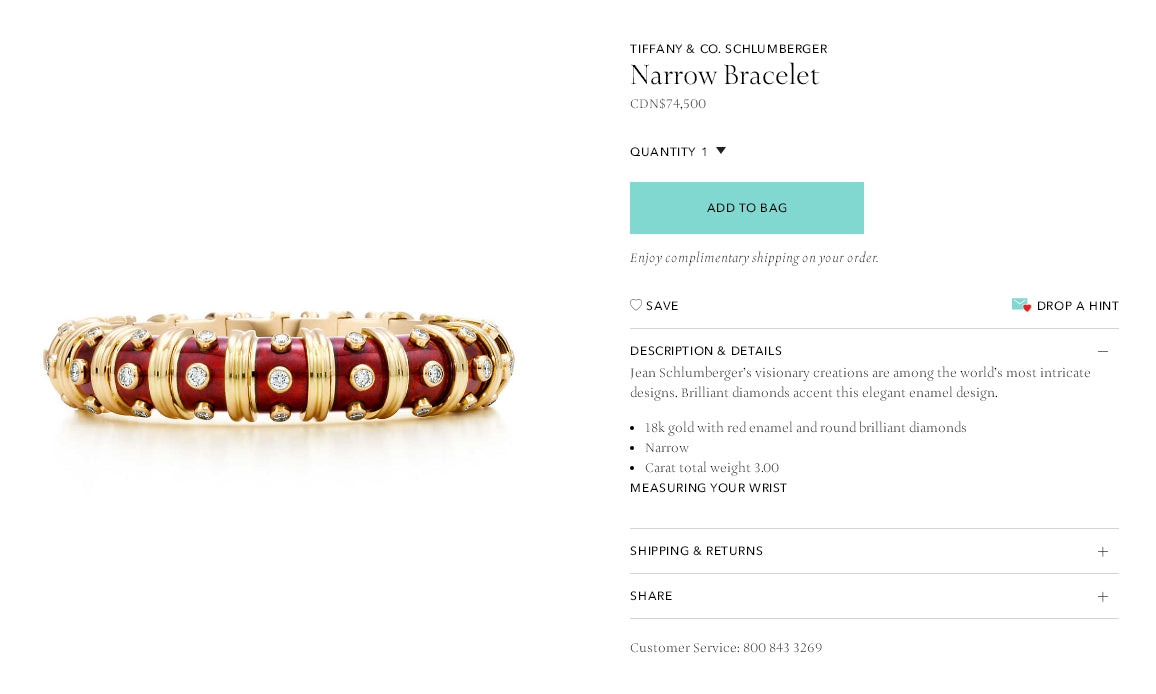This screenshot has height=694, width=1156.
Task: Expand the Shipping & Returns heading
Action: pos(696,551)
